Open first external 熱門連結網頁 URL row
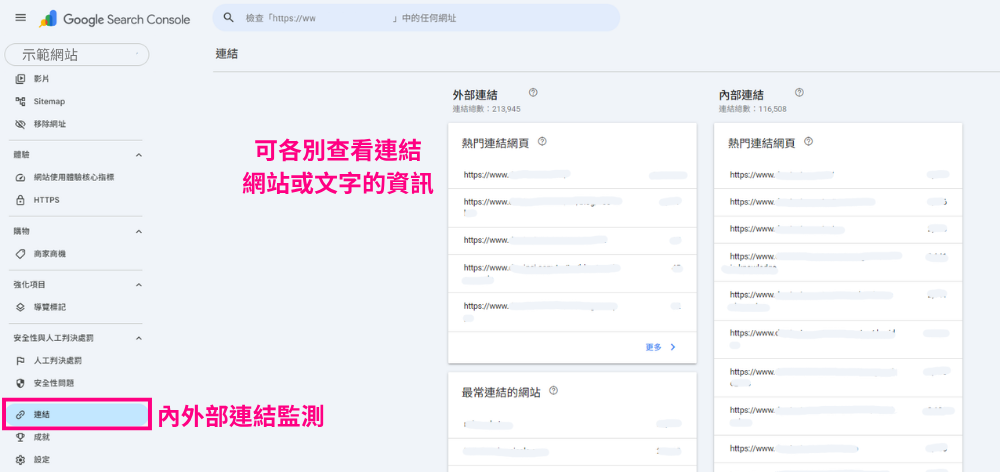The image size is (1000, 472). tap(572, 175)
